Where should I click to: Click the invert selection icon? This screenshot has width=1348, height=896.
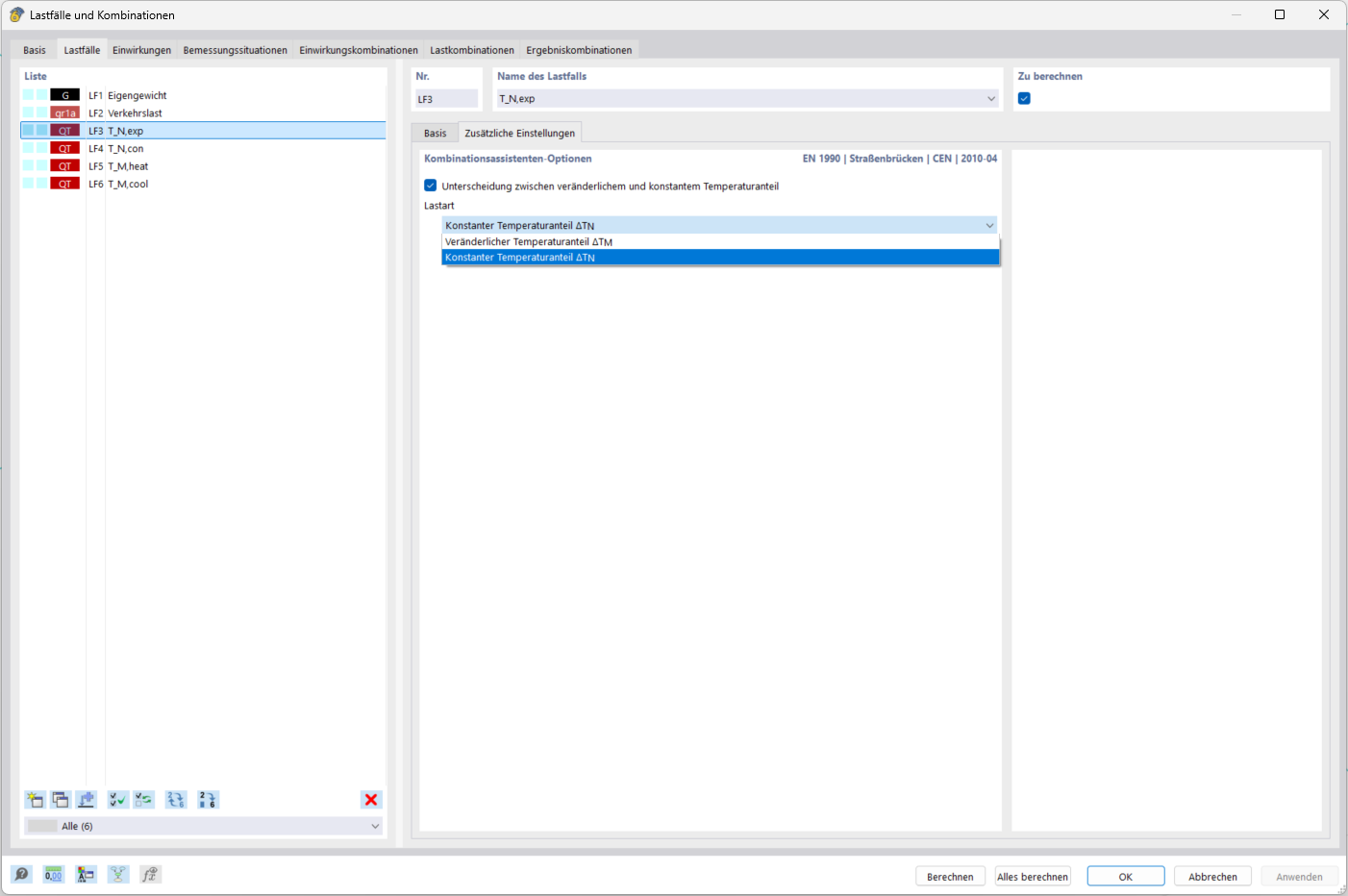click(x=144, y=800)
